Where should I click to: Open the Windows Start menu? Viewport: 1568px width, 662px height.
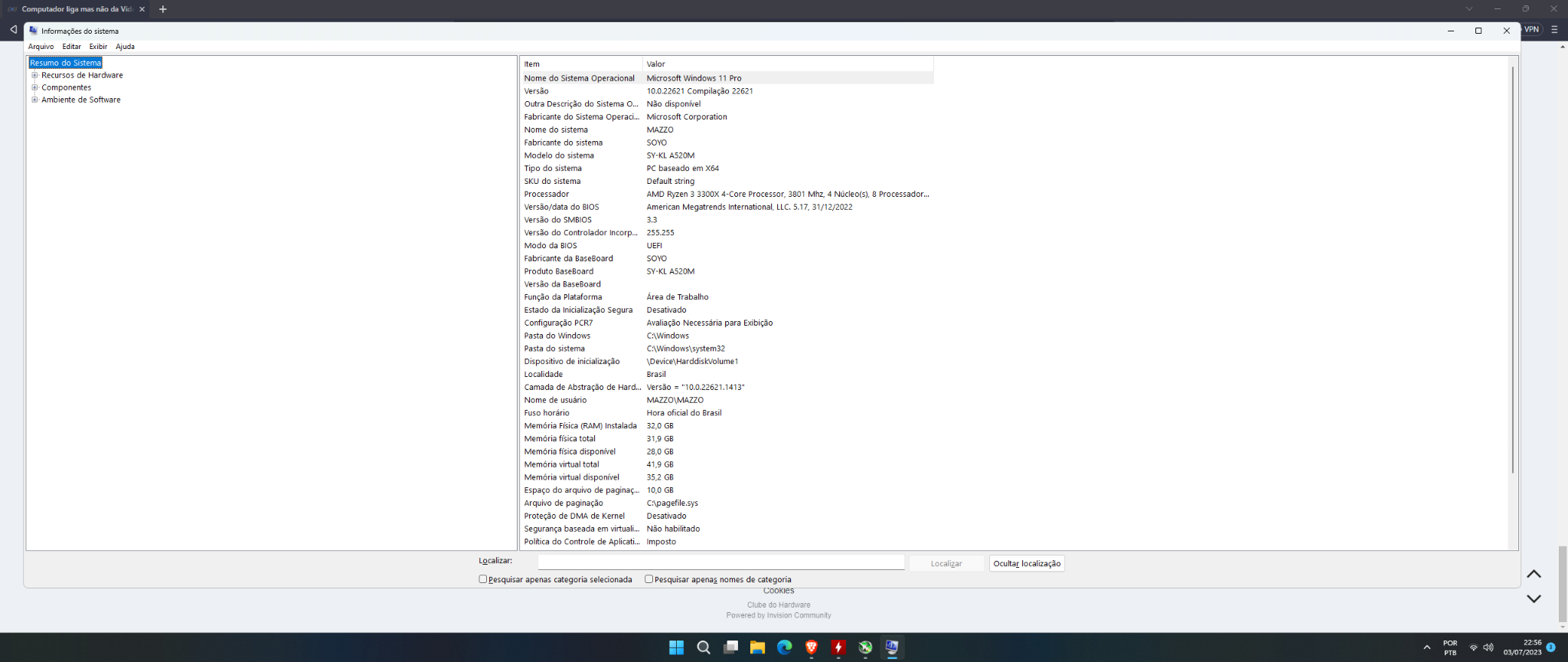click(x=676, y=647)
